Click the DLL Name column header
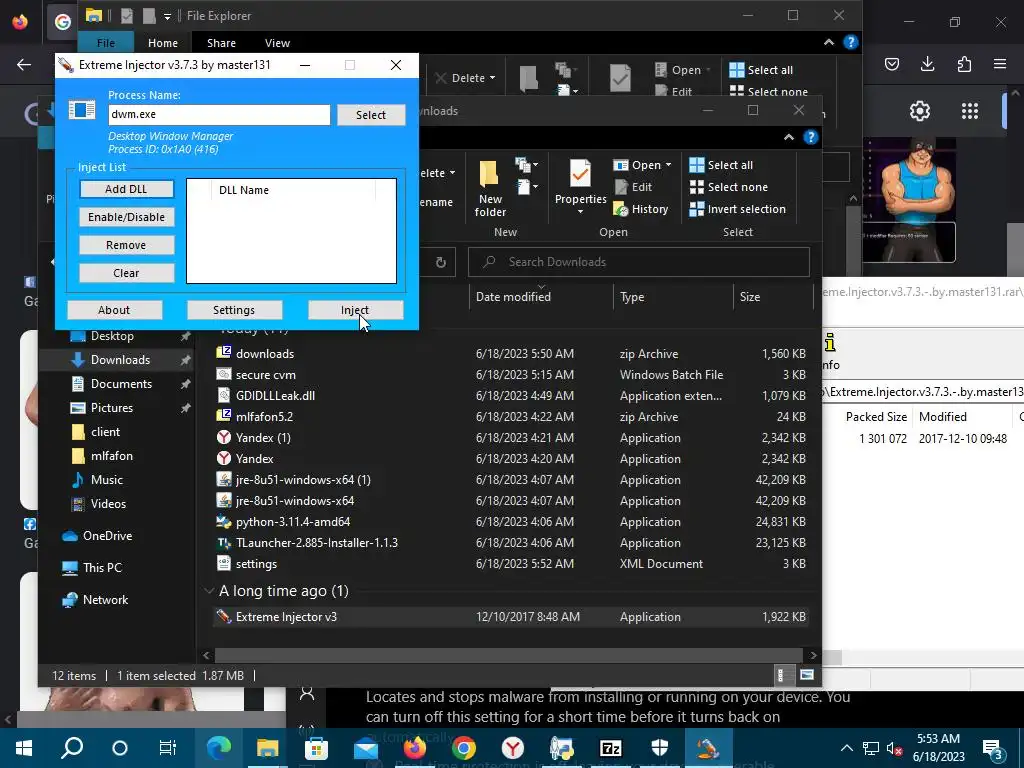Image resolution: width=1024 pixels, height=768 pixels. click(244, 190)
